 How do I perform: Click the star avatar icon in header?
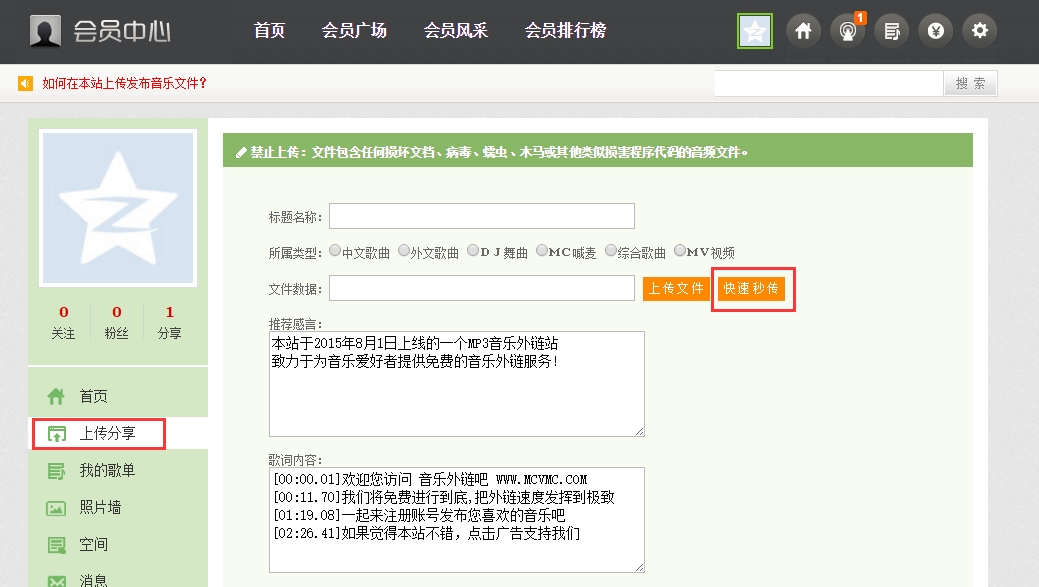755,32
